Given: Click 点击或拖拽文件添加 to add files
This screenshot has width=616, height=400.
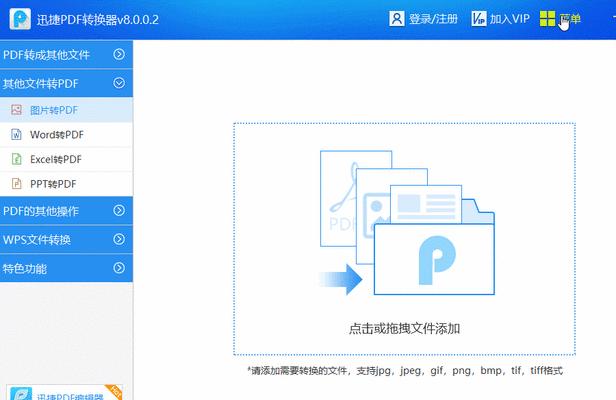Looking at the screenshot, I should [404, 328].
